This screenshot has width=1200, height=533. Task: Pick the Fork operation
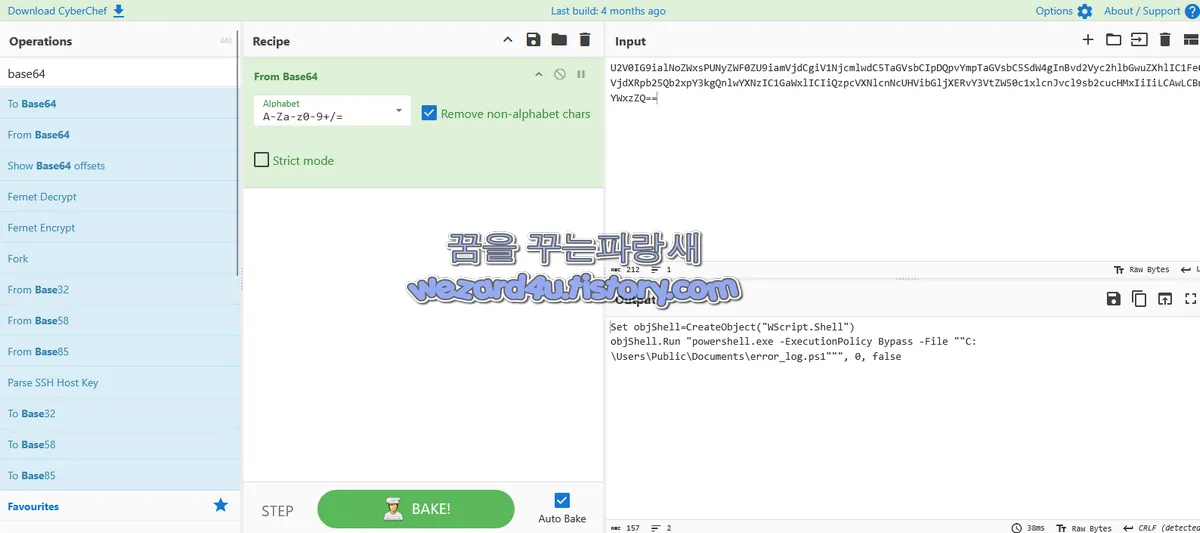[x=120, y=259]
